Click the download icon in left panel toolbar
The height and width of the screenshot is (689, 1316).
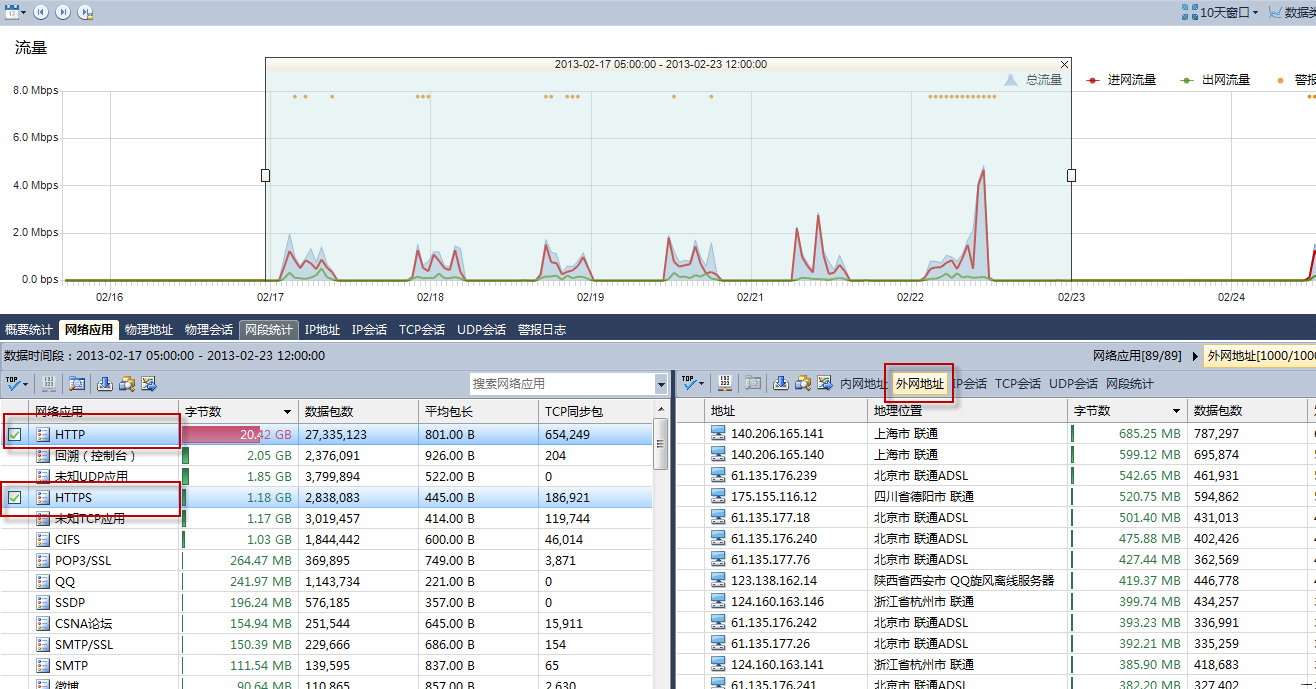click(104, 383)
